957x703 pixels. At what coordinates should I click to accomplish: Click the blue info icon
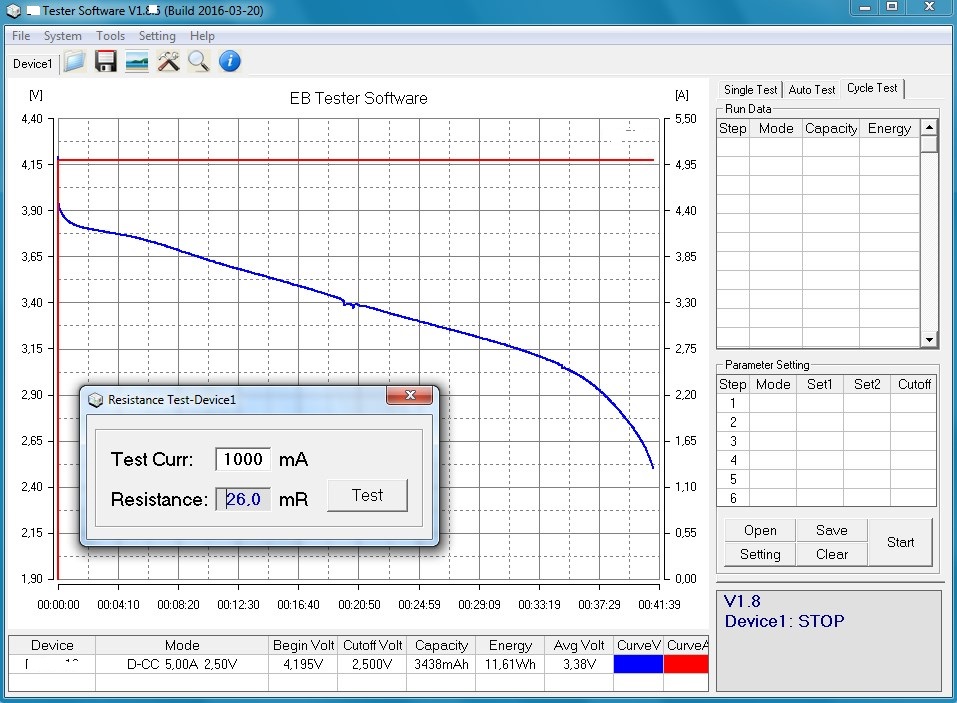[x=230, y=62]
